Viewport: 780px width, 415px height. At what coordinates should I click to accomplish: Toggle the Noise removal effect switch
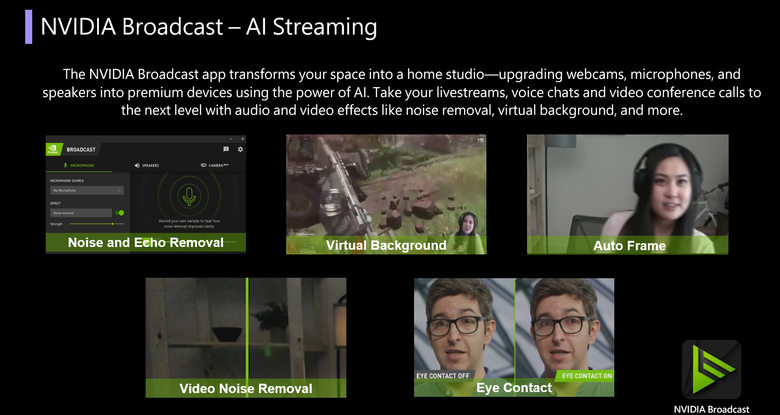(119, 213)
